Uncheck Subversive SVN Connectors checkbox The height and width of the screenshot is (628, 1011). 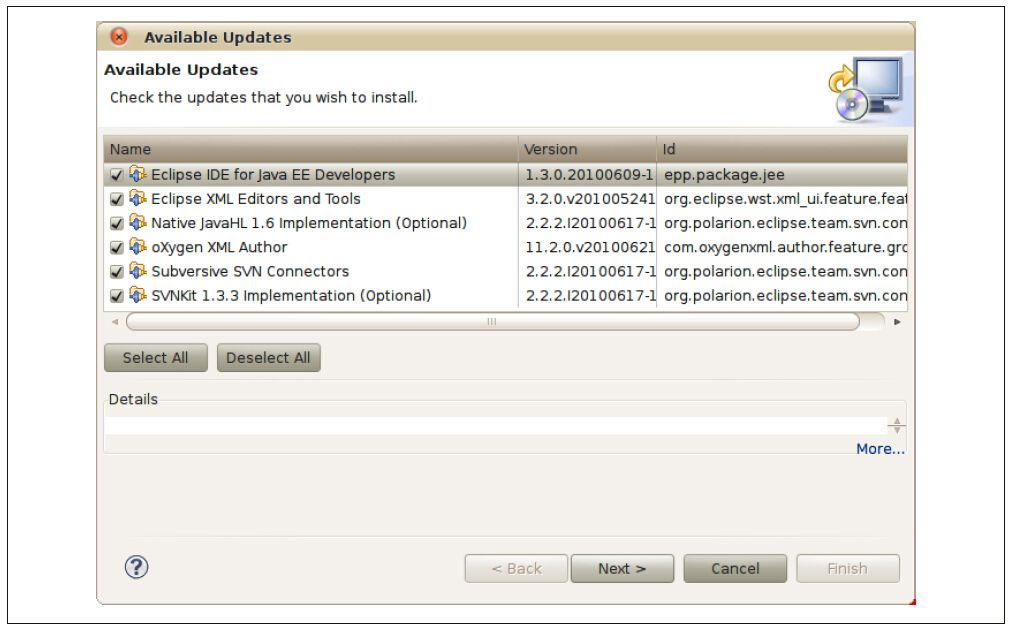(x=117, y=271)
